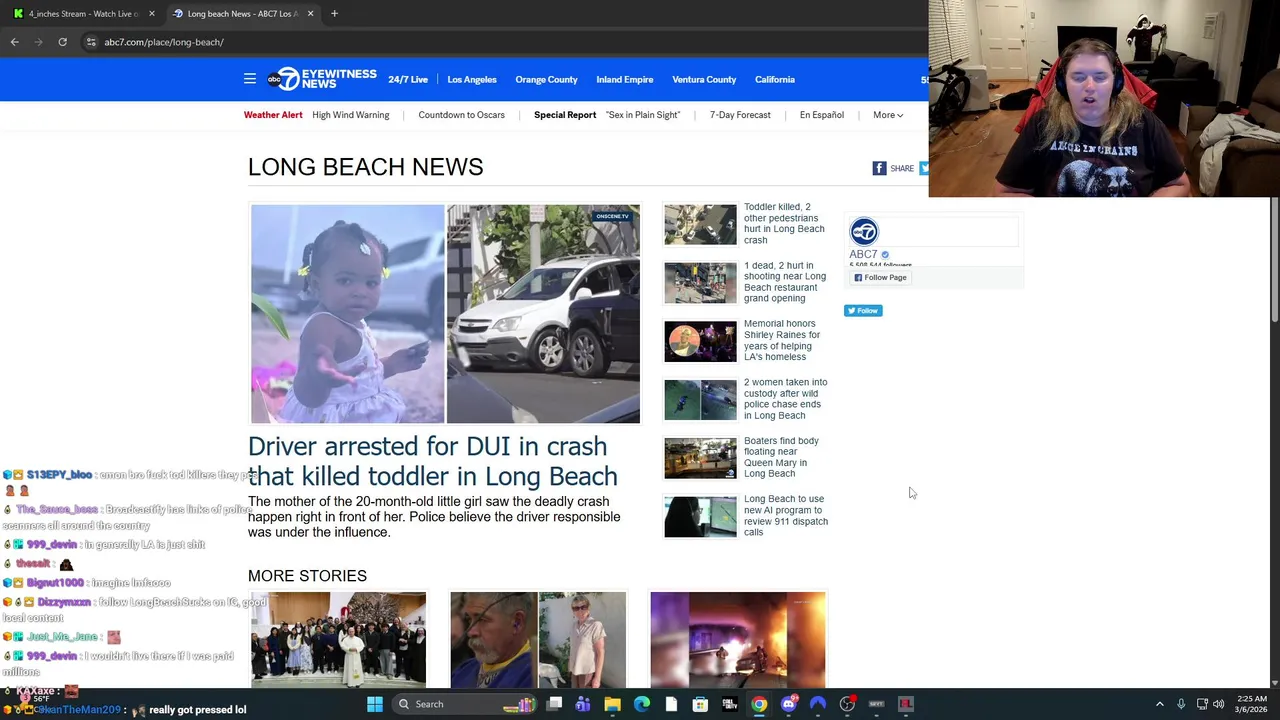Open the clock and date in taskbar
The image size is (1280, 720).
(x=1252, y=704)
